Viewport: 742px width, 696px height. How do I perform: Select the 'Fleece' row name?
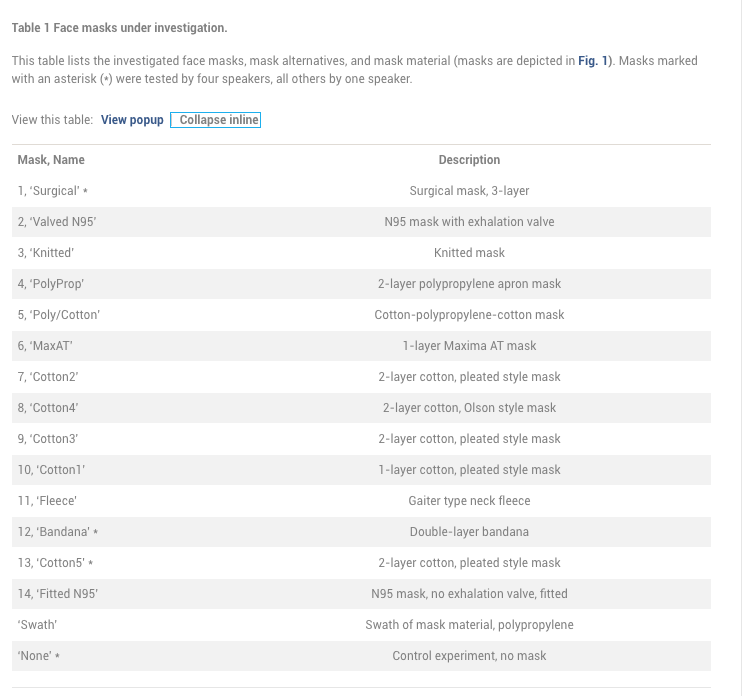point(47,501)
